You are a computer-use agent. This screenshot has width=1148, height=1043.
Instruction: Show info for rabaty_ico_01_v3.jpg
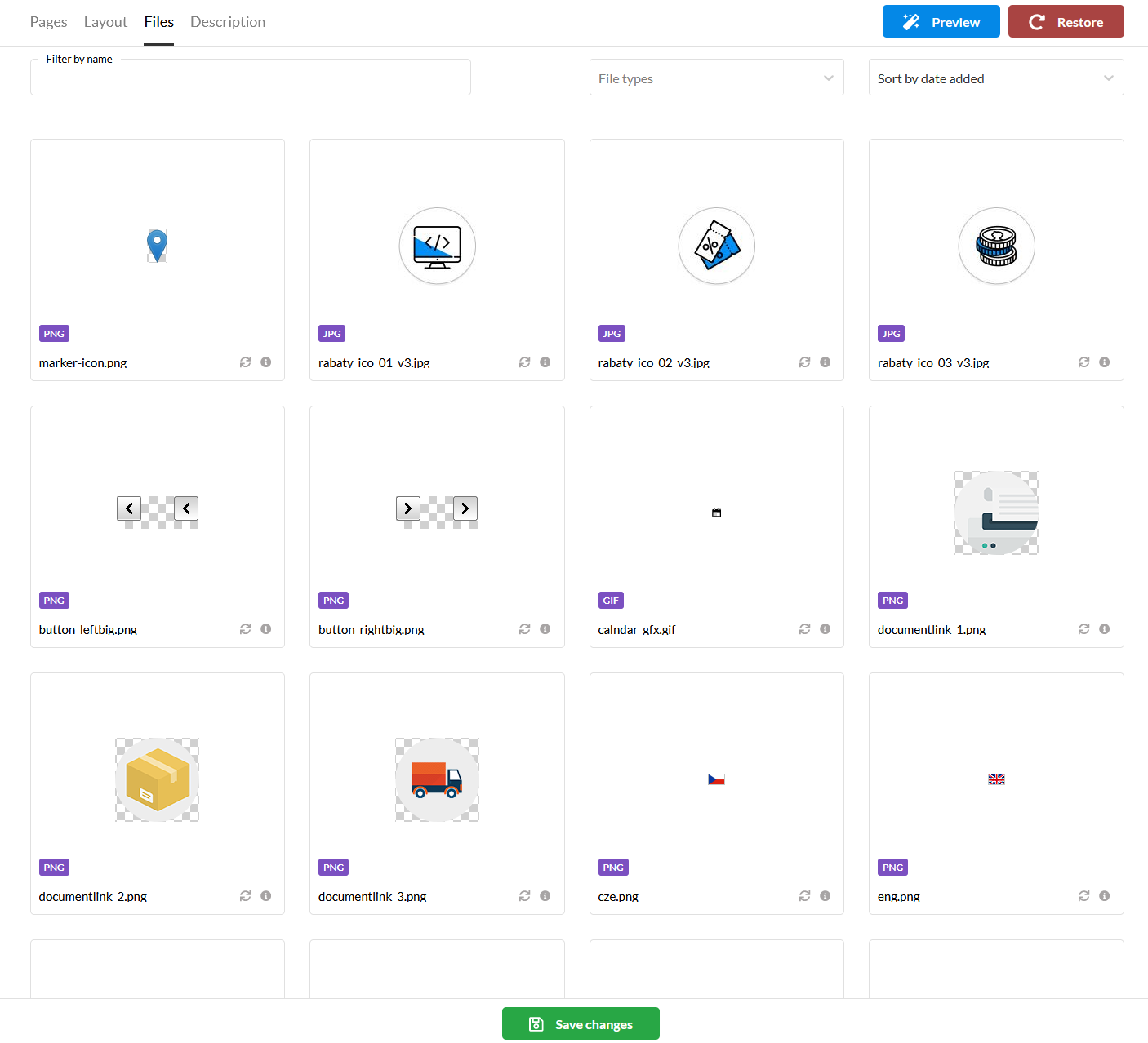click(545, 362)
